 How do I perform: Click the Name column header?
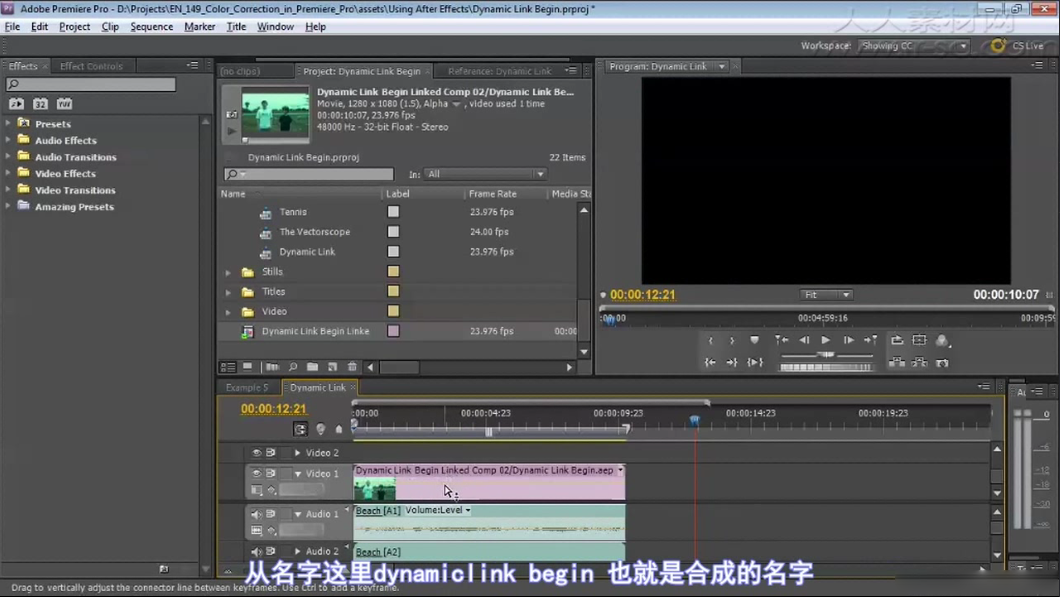tap(233, 193)
